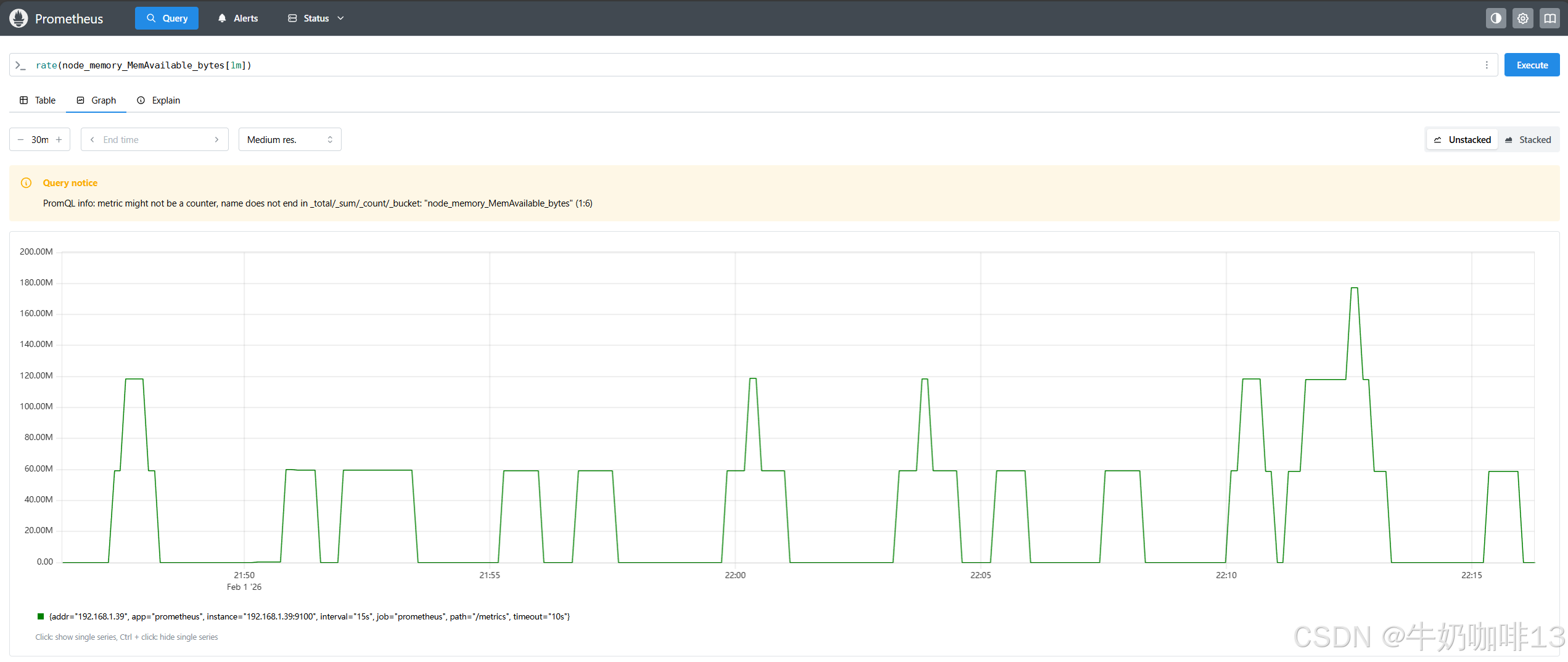Image resolution: width=1568 pixels, height=662 pixels.
Task: Select the Graph tab
Action: pyautogui.click(x=96, y=100)
